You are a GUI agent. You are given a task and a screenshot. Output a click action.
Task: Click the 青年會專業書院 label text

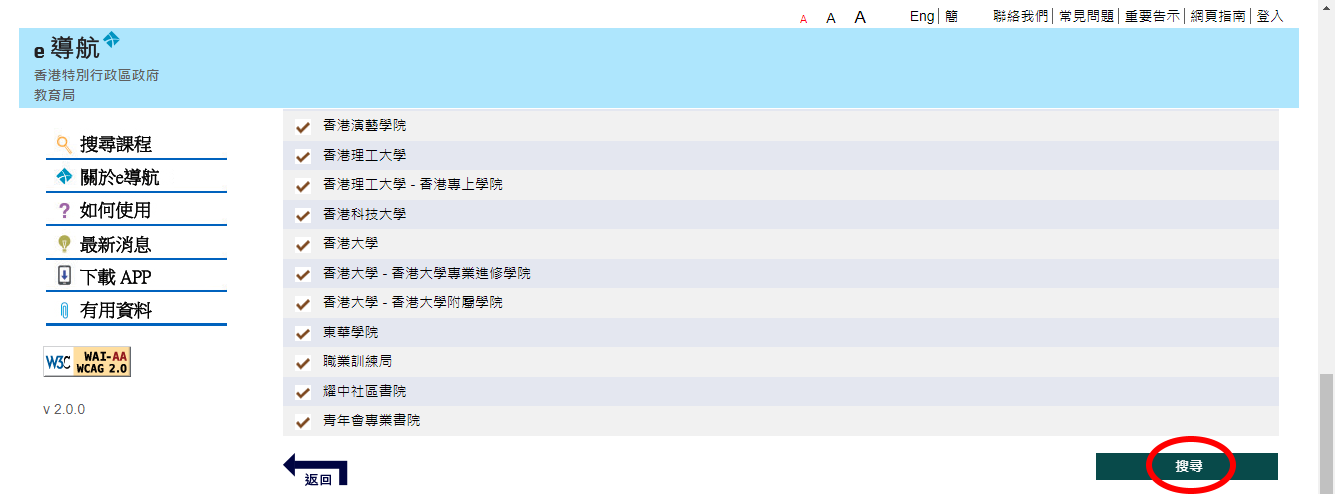coord(372,420)
